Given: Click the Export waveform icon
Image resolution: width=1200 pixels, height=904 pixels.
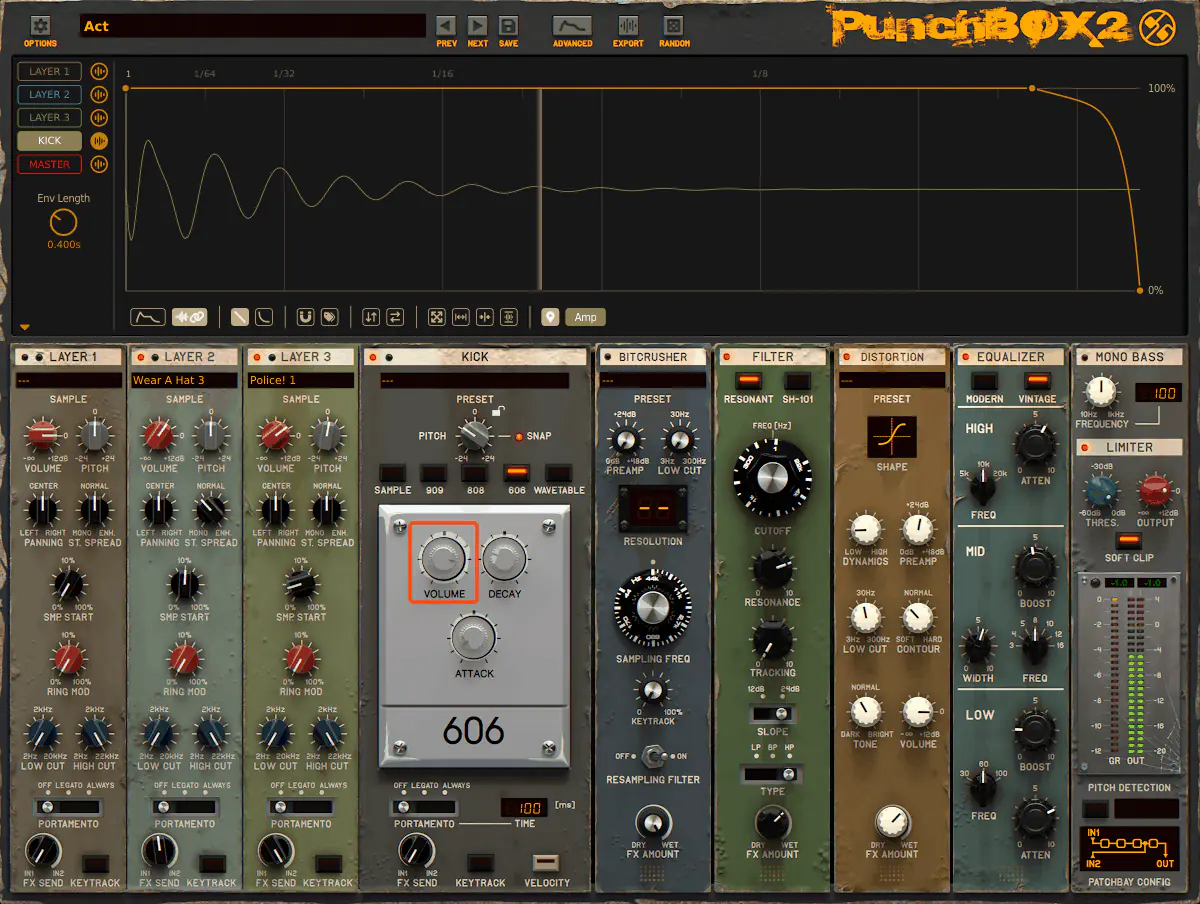Looking at the screenshot, I should tap(628, 26).
